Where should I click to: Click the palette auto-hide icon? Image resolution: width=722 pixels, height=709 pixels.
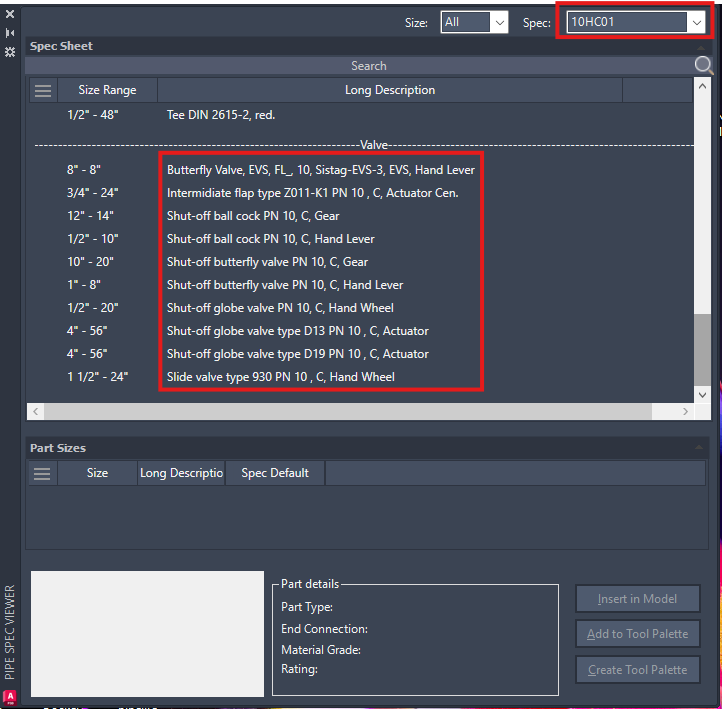[10, 32]
